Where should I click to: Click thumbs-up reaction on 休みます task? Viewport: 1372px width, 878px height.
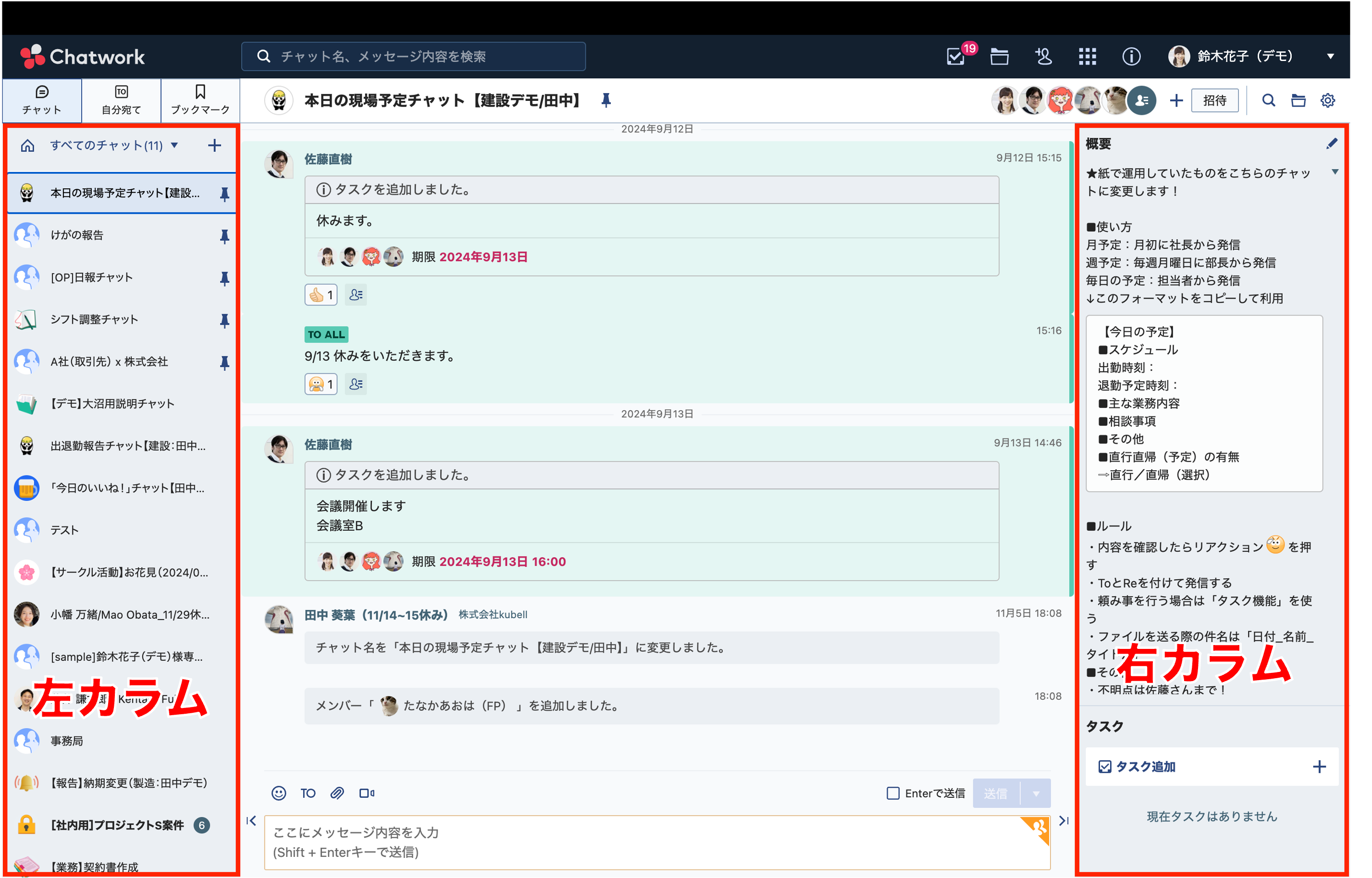click(321, 295)
